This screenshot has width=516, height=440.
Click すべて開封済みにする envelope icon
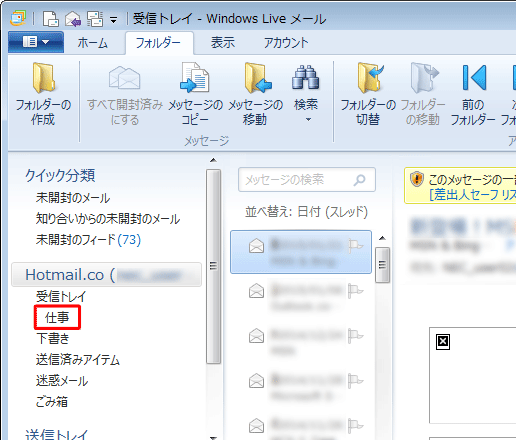pyautogui.click(x=125, y=78)
